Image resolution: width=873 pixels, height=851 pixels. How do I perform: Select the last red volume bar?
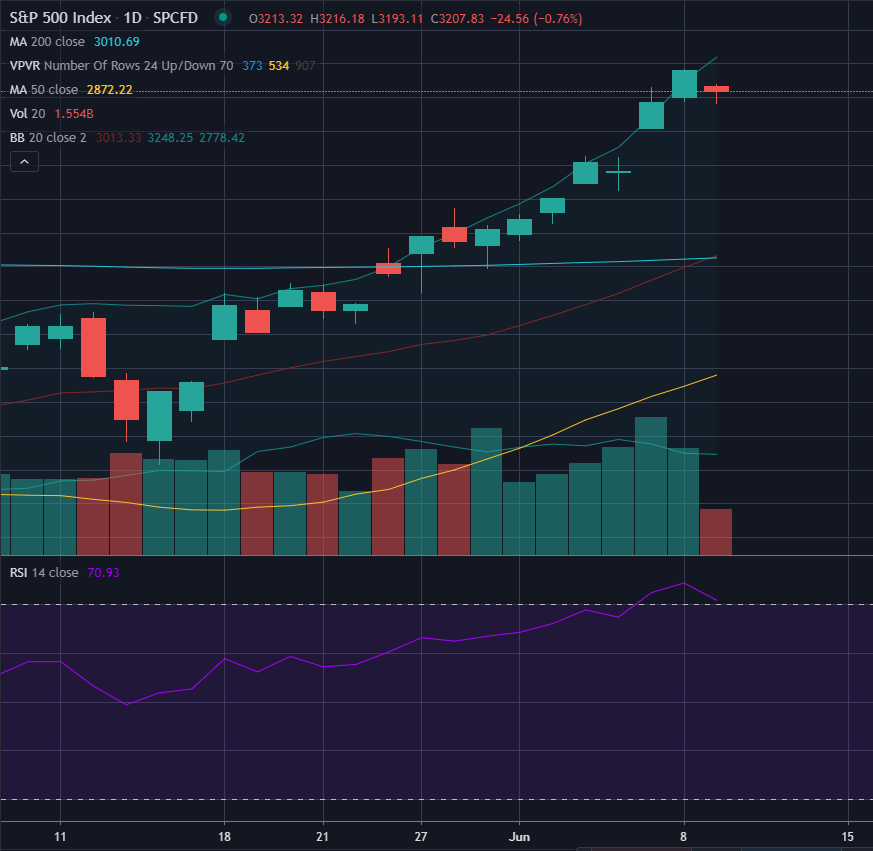716,532
